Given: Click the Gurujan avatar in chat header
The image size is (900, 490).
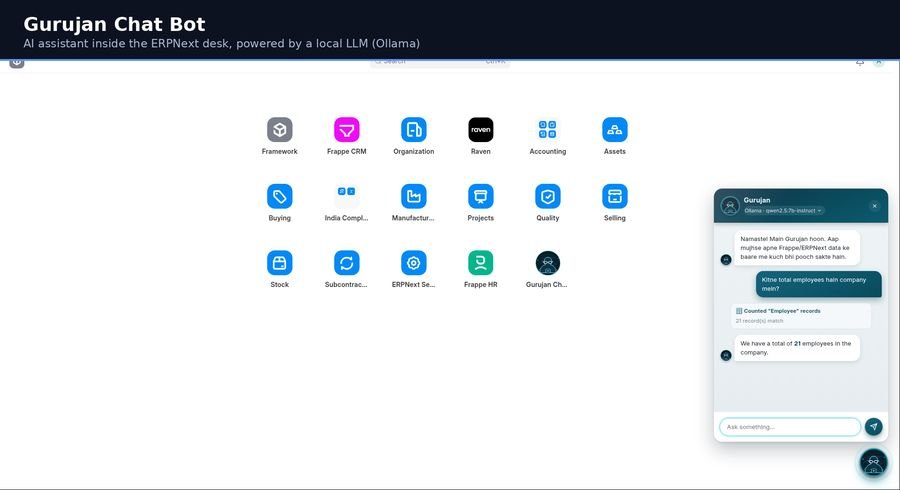Looking at the screenshot, I should 730,205.
